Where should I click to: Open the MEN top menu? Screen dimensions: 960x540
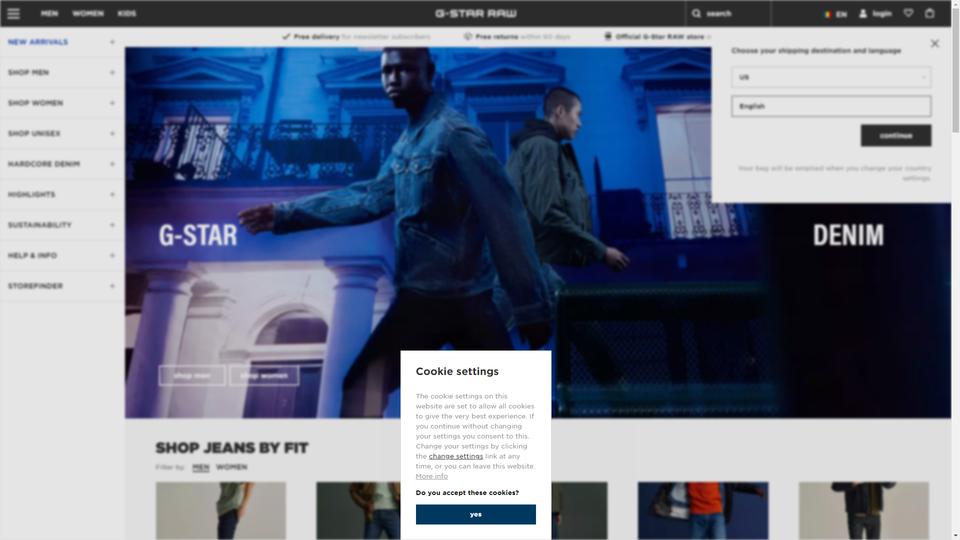click(50, 13)
